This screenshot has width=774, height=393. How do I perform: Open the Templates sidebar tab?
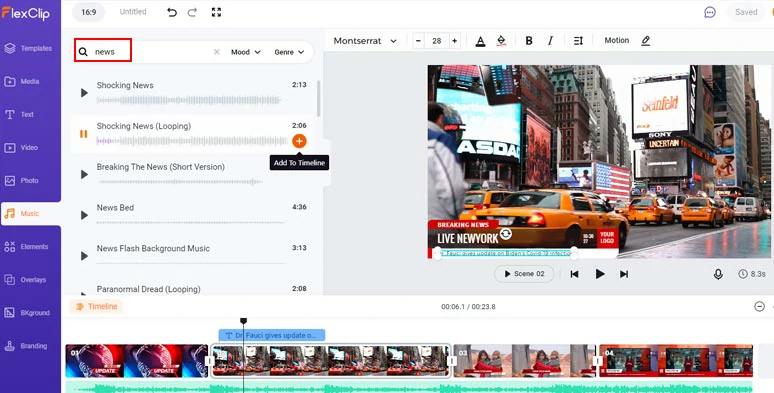30,48
